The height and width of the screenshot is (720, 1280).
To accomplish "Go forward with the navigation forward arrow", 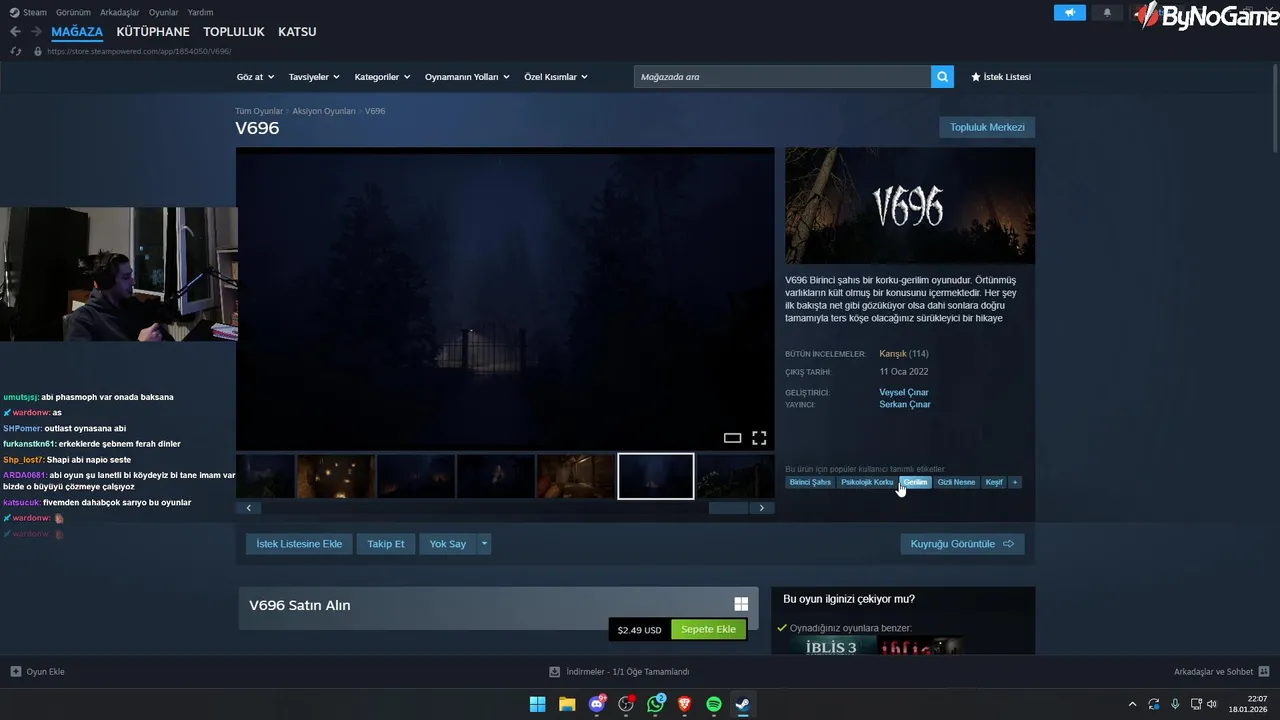I will pos(38,32).
